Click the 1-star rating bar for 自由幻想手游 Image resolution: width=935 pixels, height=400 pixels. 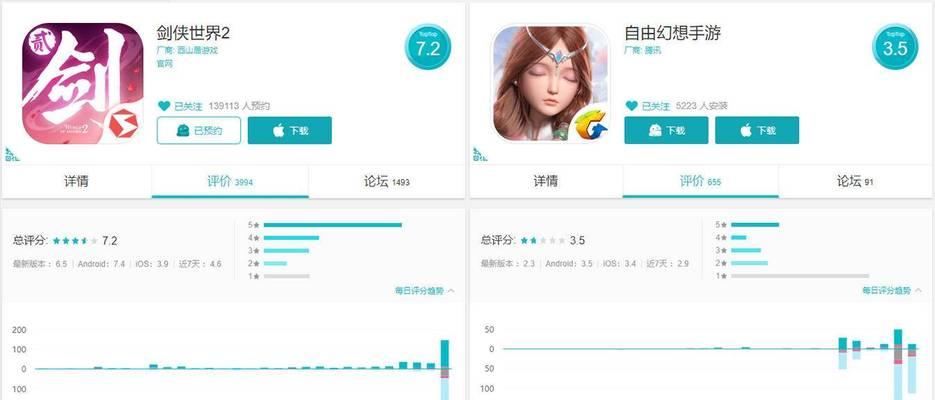point(800,276)
